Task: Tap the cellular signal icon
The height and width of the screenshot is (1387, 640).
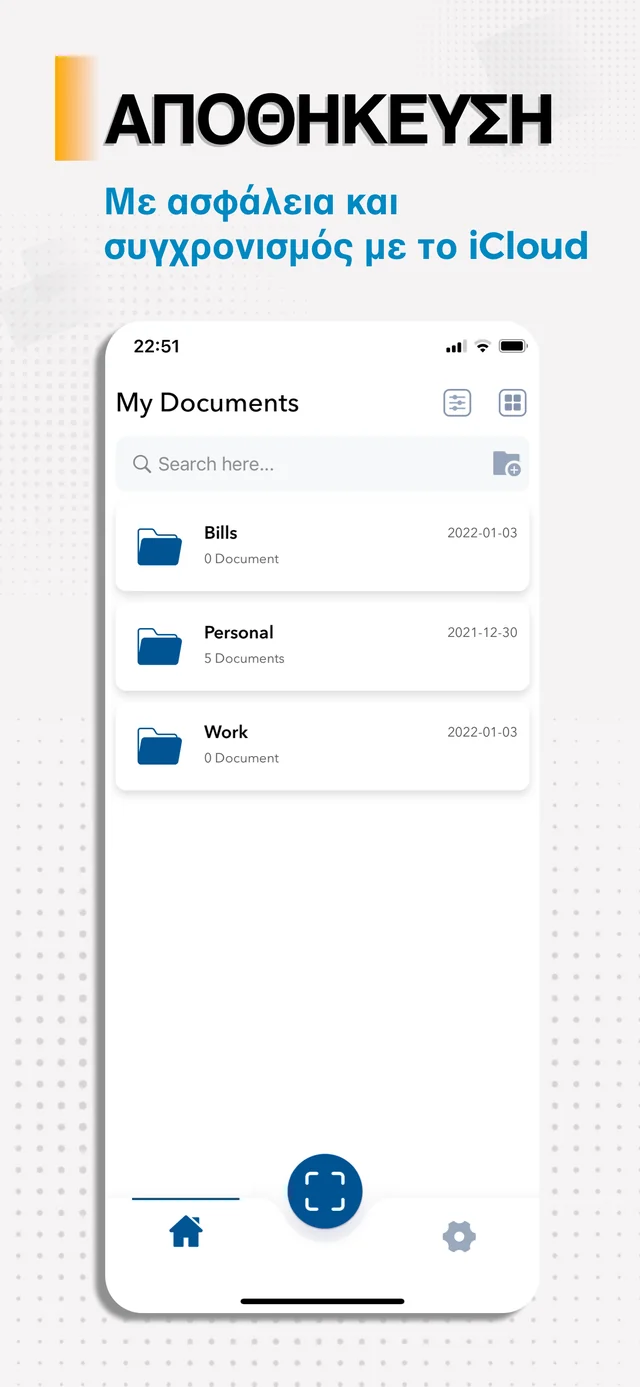Action: pos(456,346)
